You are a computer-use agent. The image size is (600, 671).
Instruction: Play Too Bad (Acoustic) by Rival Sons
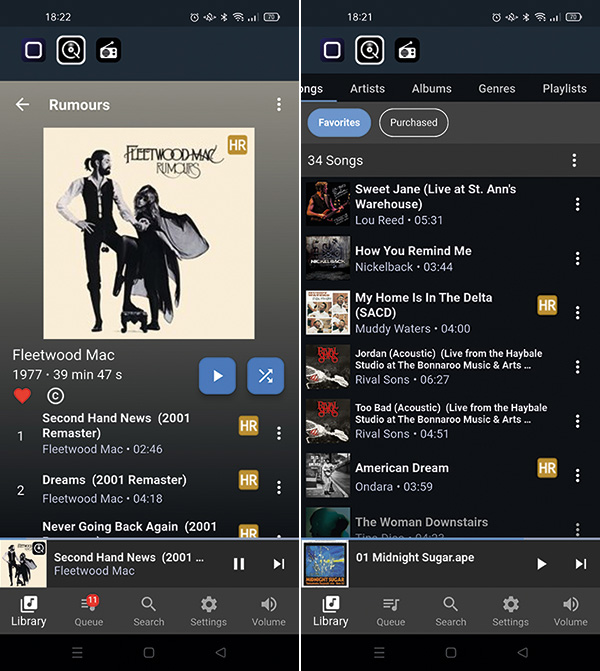(451, 421)
